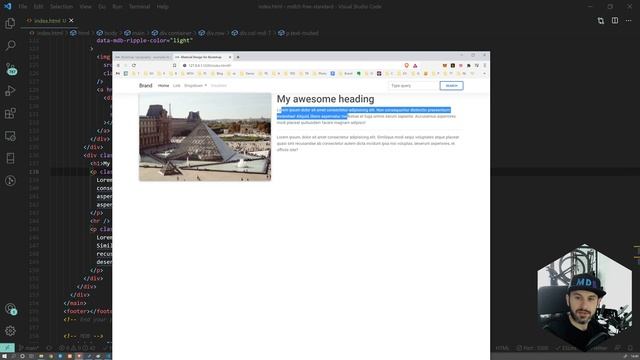Open the editor More Actions ellipsis
This screenshot has height=360, width=640.
click(x=629, y=20)
